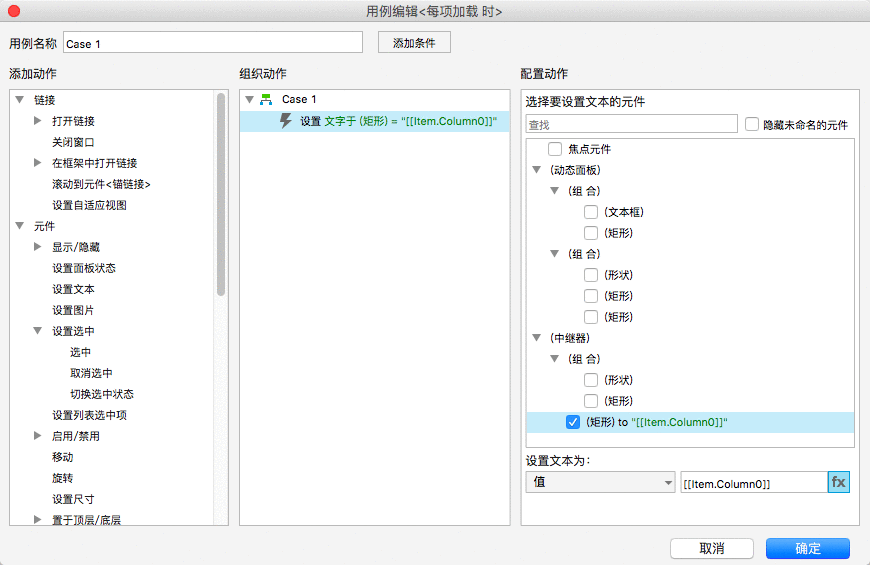Enable 隐藏未命名的元件 checkbox

(x=752, y=124)
